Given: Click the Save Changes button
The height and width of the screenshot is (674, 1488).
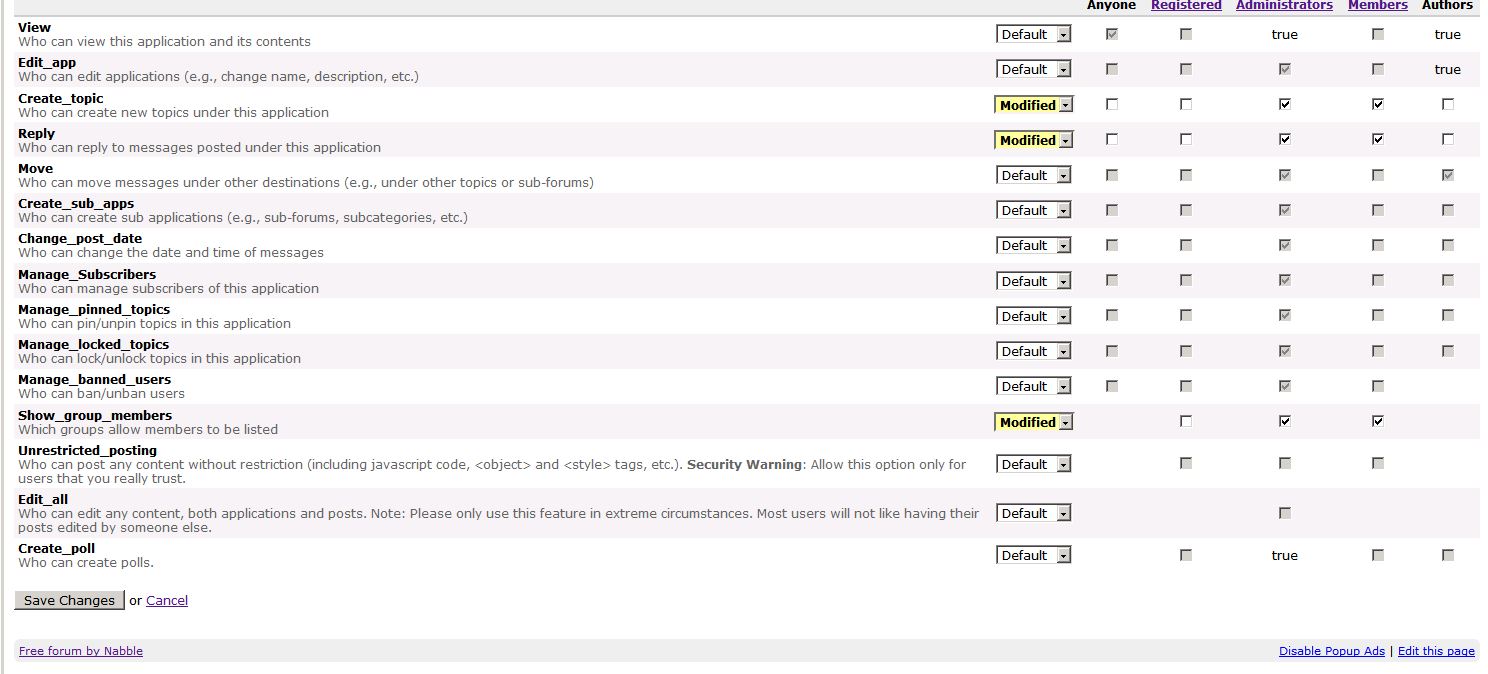Looking at the screenshot, I should pyautogui.click(x=69, y=600).
